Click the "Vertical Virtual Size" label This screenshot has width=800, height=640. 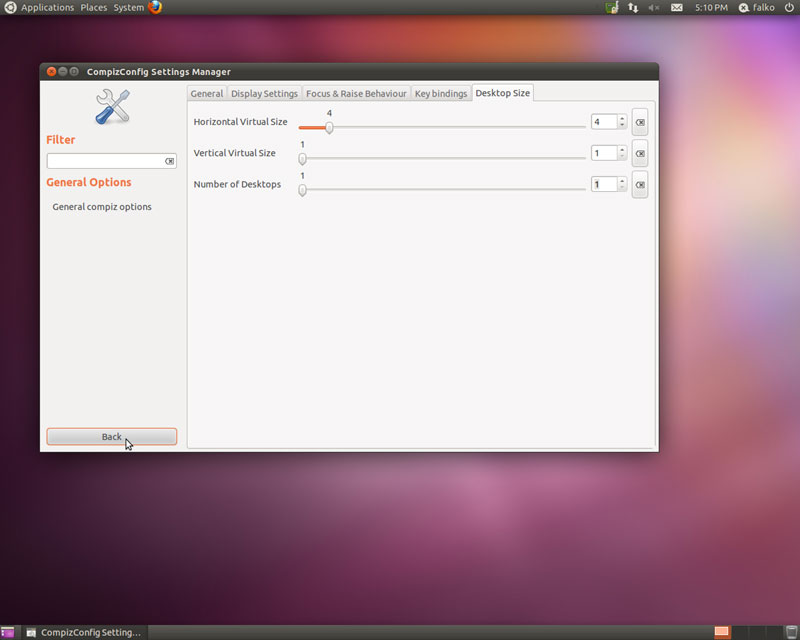pos(234,153)
